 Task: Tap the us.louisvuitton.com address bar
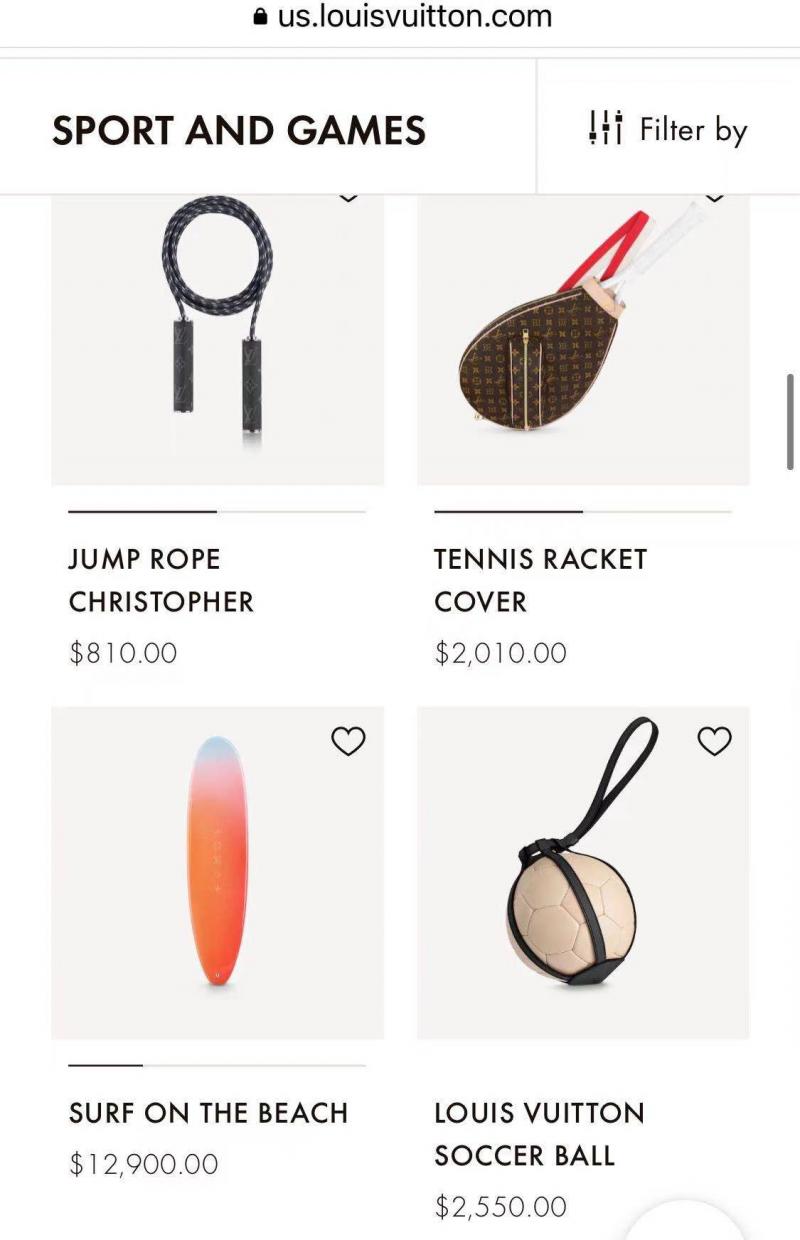click(x=400, y=17)
